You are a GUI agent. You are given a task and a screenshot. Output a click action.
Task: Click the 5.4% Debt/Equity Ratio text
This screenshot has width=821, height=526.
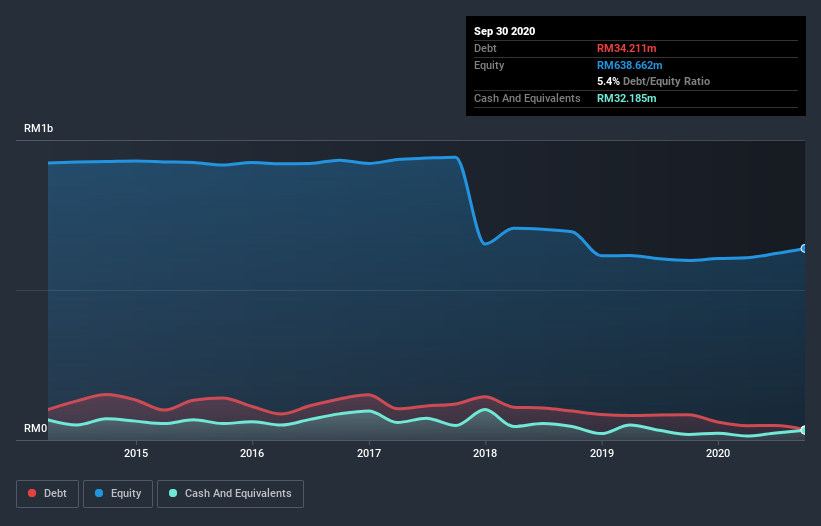[653, 81]
